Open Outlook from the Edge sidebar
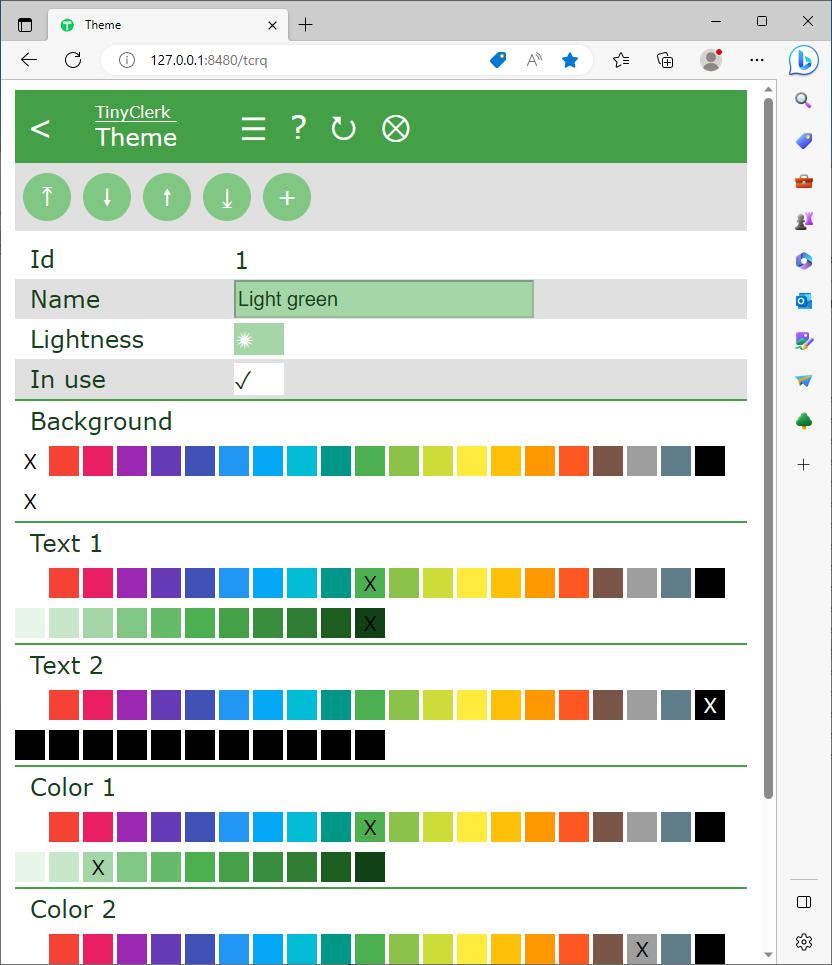This screenshot has width=832, height=965. click(x=804, y=301)
